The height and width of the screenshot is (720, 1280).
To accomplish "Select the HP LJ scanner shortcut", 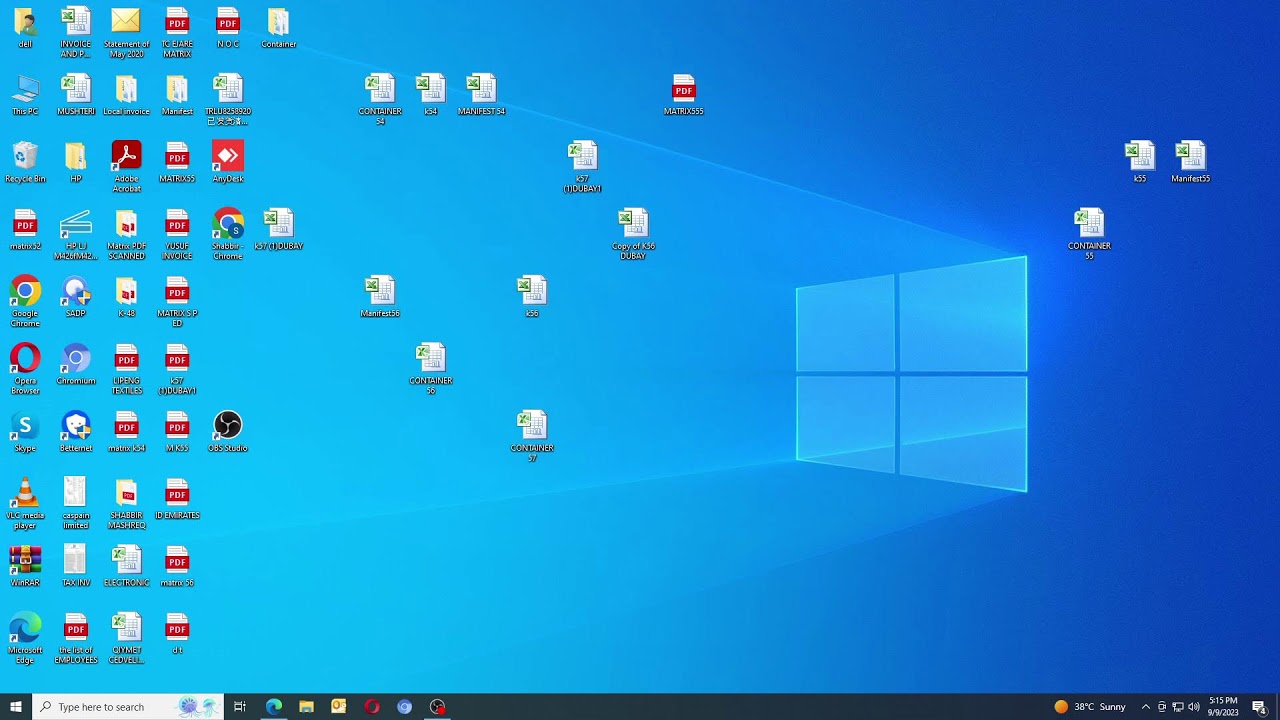I will point(76,234).
